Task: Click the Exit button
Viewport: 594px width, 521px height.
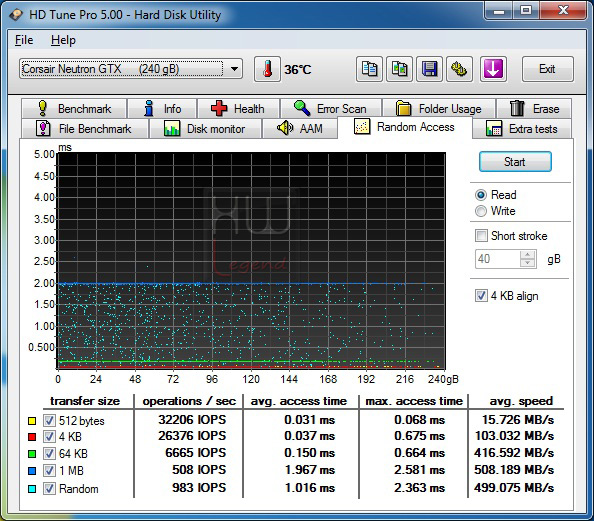Action: (x=547, y=69)
